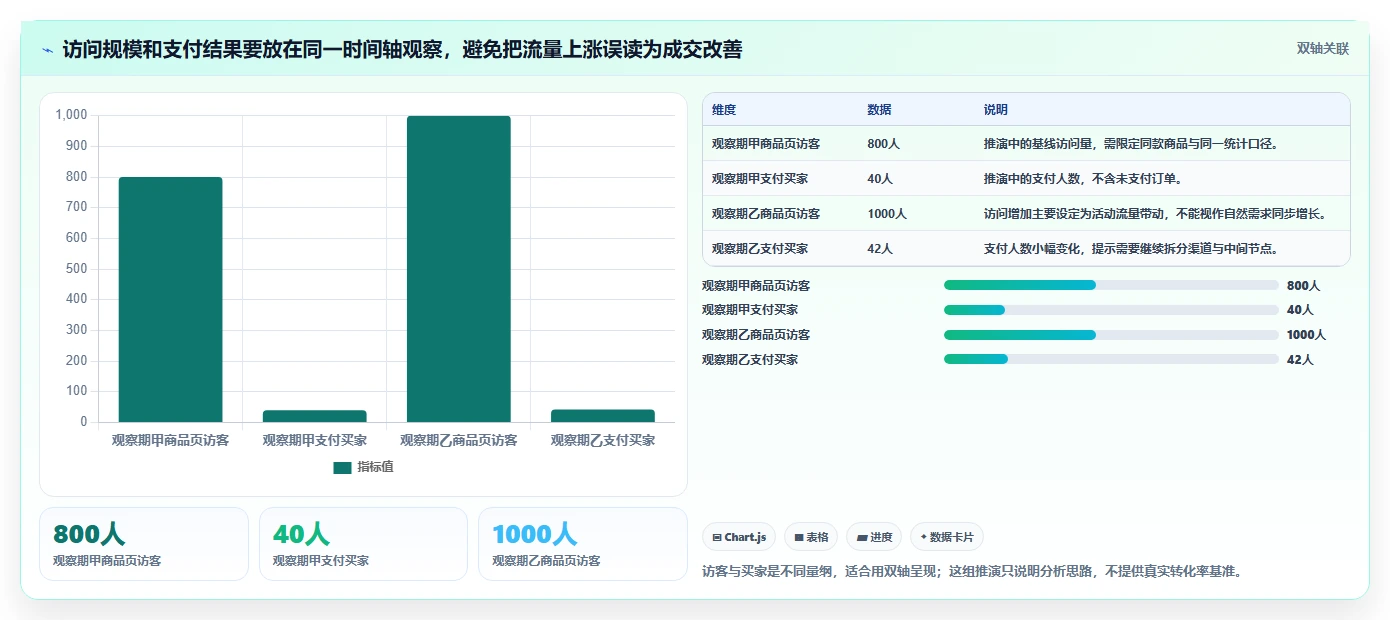This screenshot has width=1390, height=620.
Task: Open the 40人 观察期甲支付买家 summary card
Action: 363,544
